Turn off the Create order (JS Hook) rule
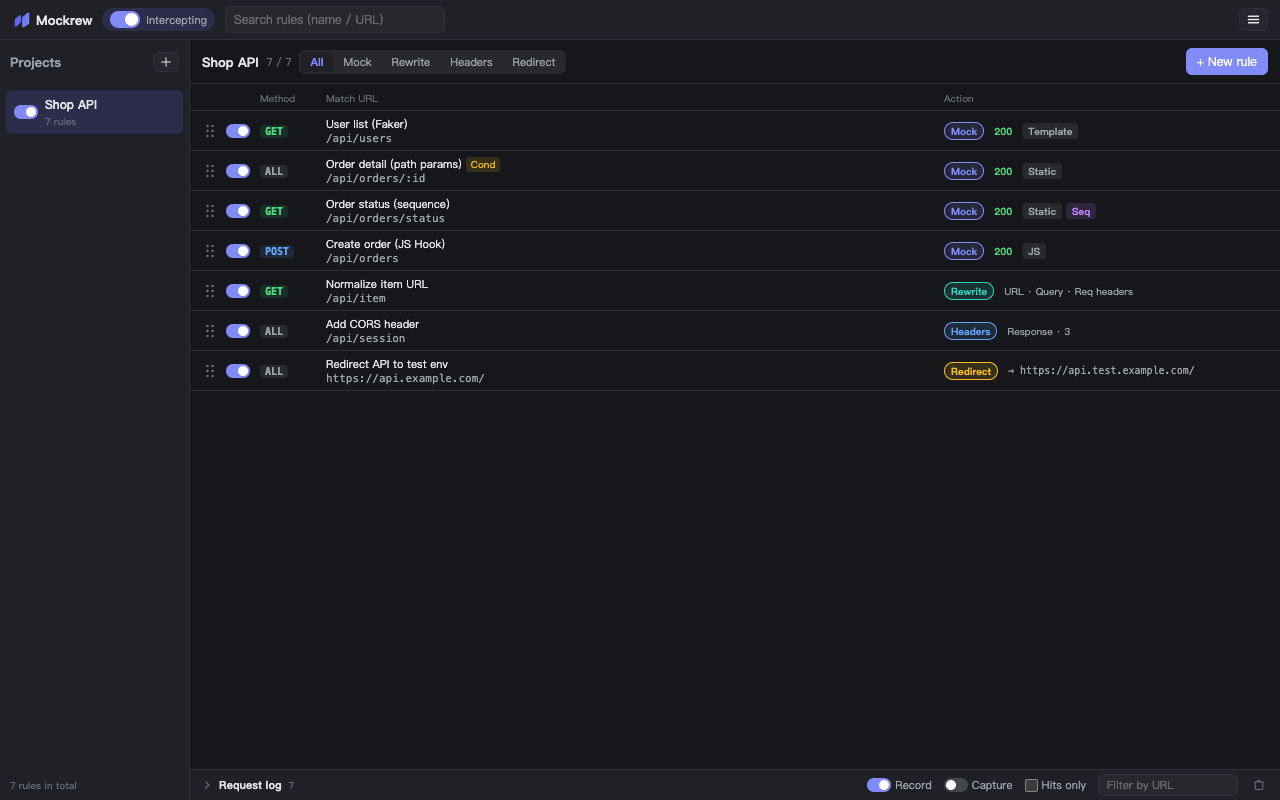 click(238, 251)
